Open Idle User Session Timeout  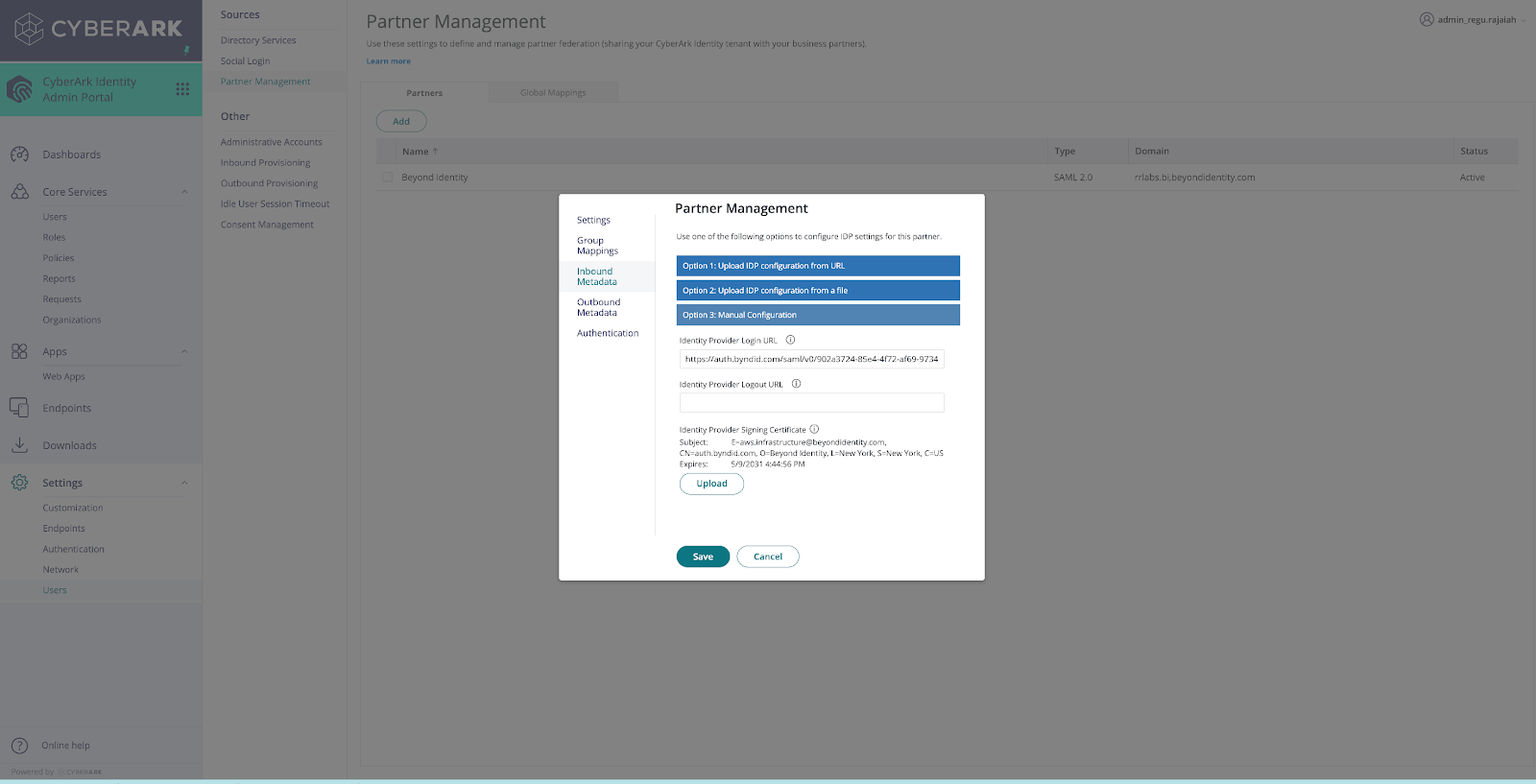[275, 203]
